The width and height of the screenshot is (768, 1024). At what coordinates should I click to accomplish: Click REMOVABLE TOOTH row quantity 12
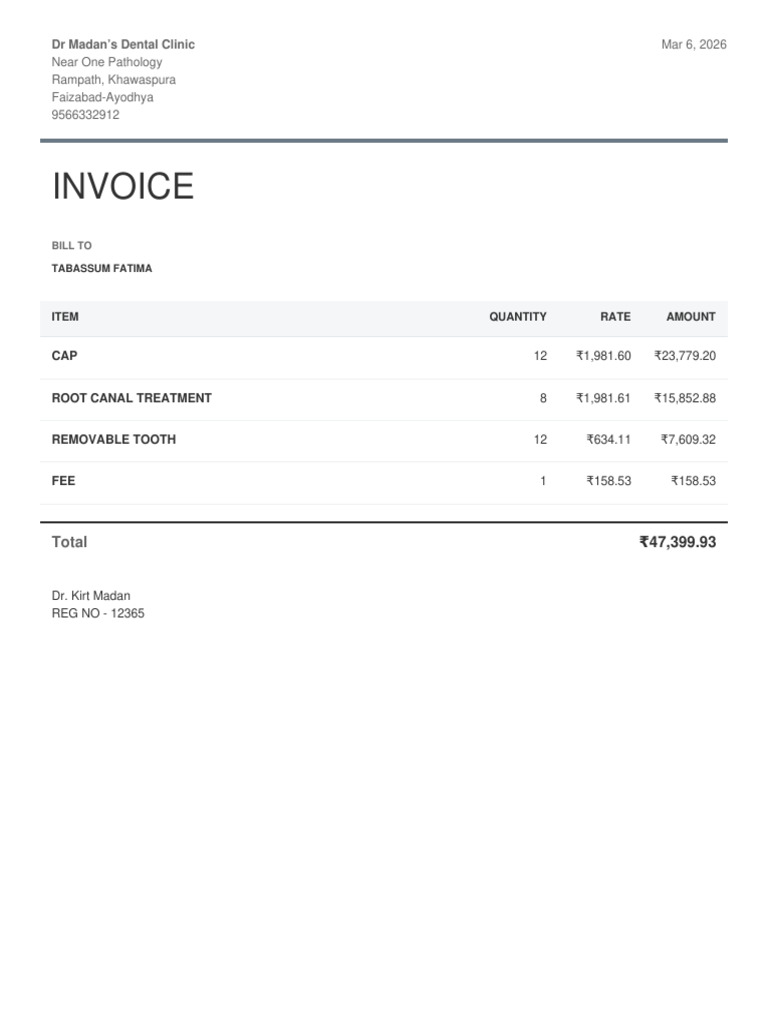[x=540, y=440]
